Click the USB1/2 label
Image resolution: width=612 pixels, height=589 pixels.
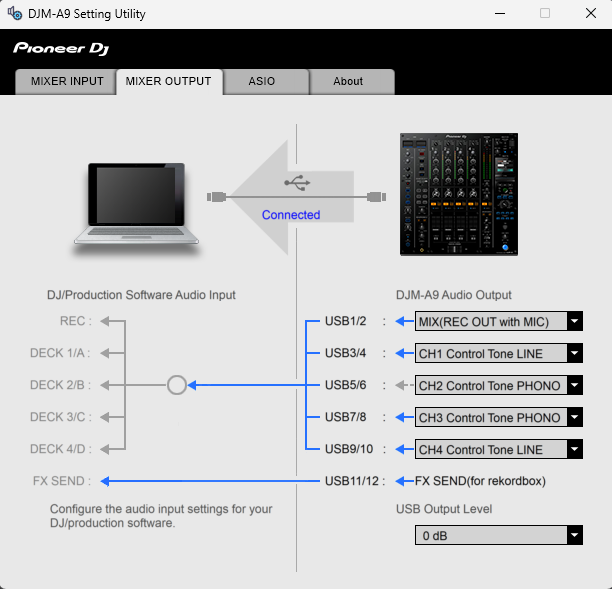coord(345,321)
